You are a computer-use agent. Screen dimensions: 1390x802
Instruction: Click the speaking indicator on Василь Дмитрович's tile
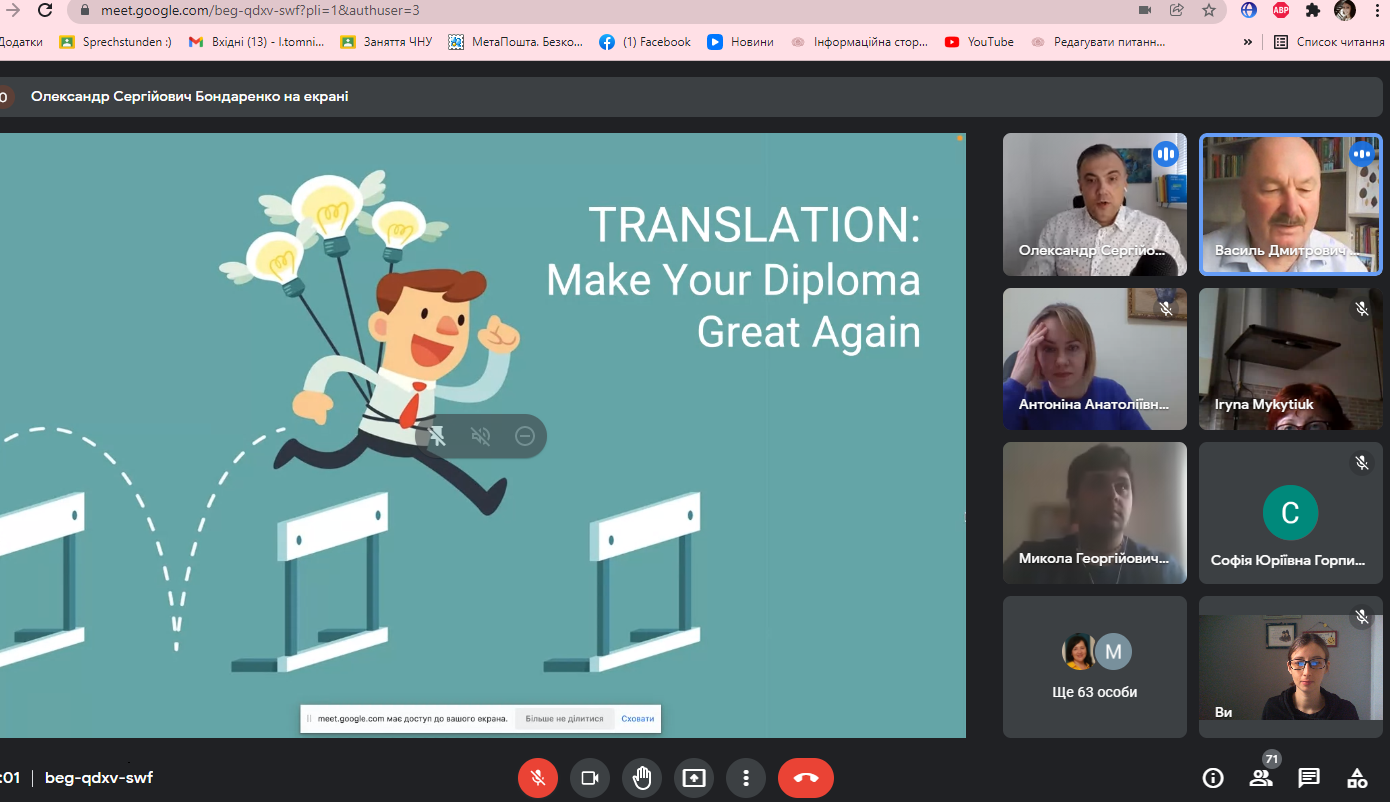coord(1362,154)
